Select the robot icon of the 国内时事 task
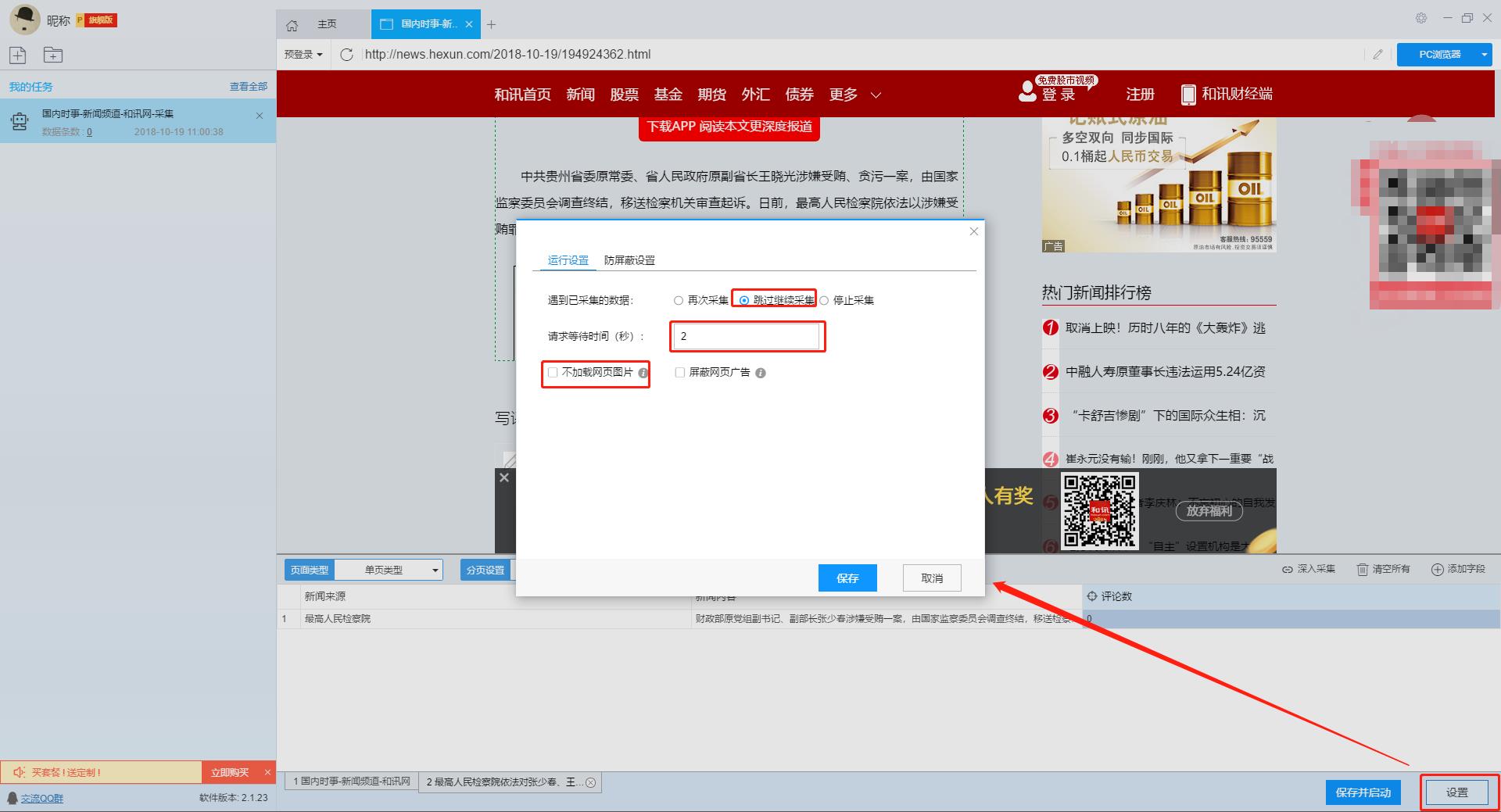This screenshot has width=1501, height=812. click(20, 122)
